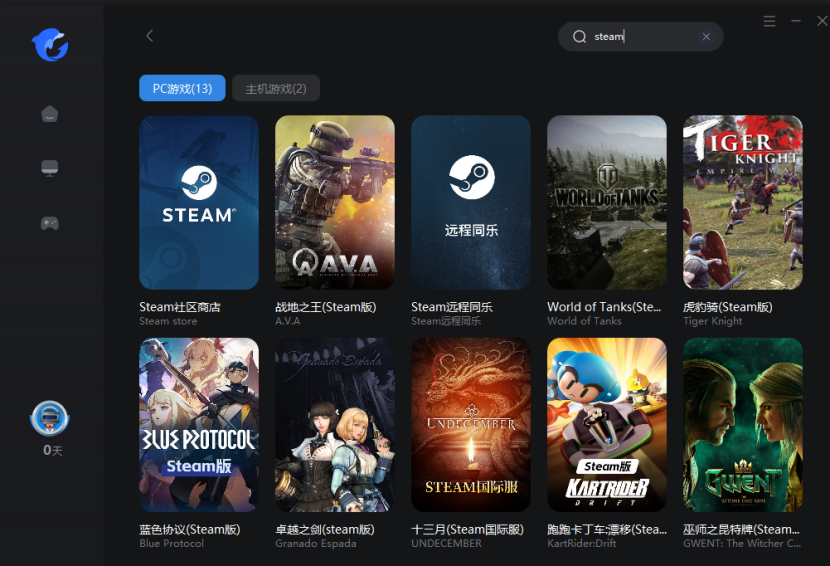Click the 虎豹骑(Steam版) title
The image size is (830, 566).
(x=727, y=307)
